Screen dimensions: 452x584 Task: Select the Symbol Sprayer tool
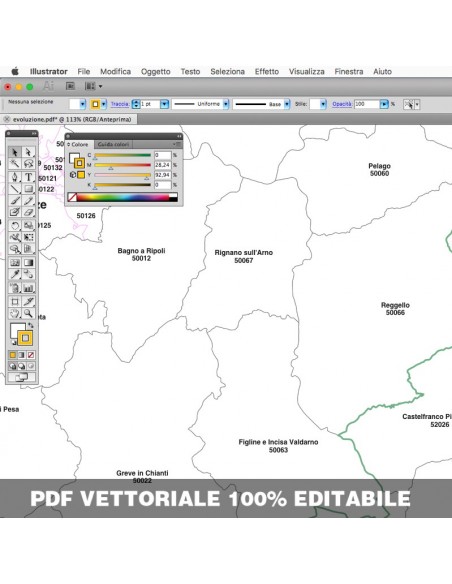(15, 288)
